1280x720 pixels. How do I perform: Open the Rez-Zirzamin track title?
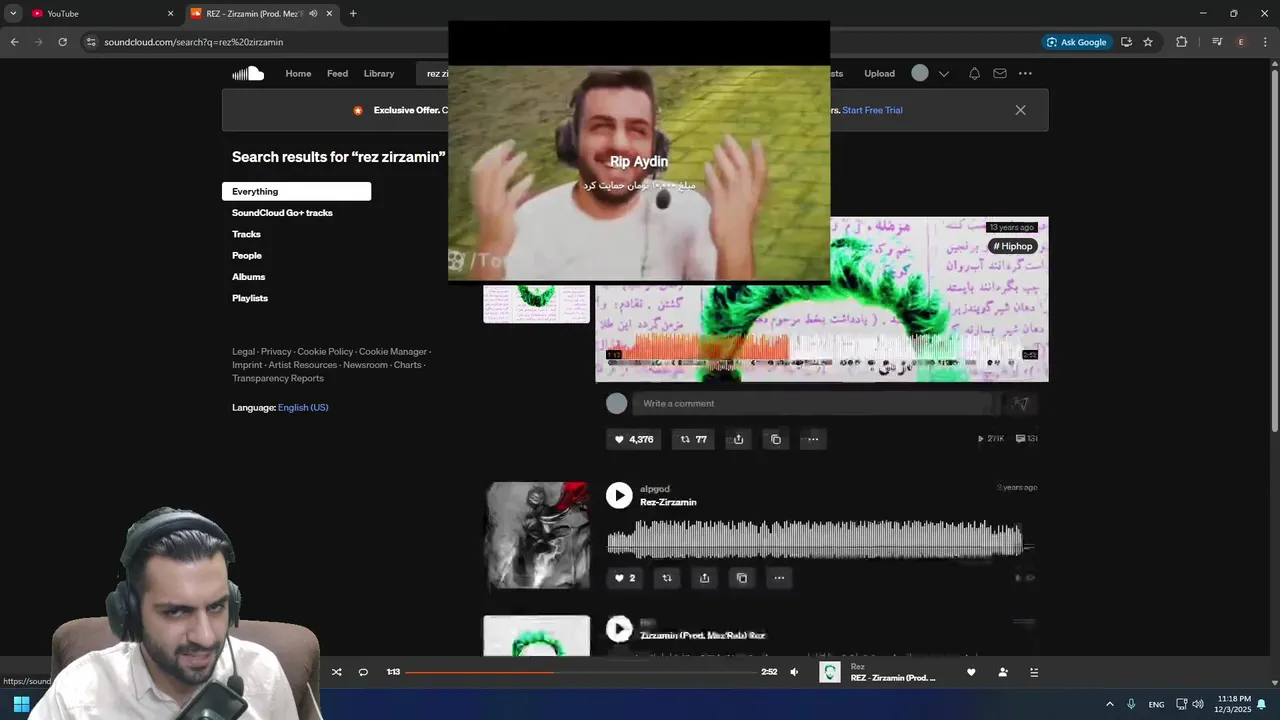tap(668, 502)
